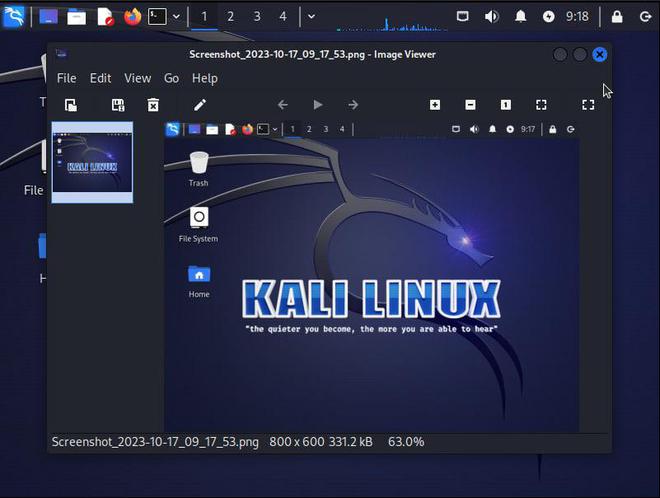Click the displayed Kali Linux screenshot image

(371, 277)
